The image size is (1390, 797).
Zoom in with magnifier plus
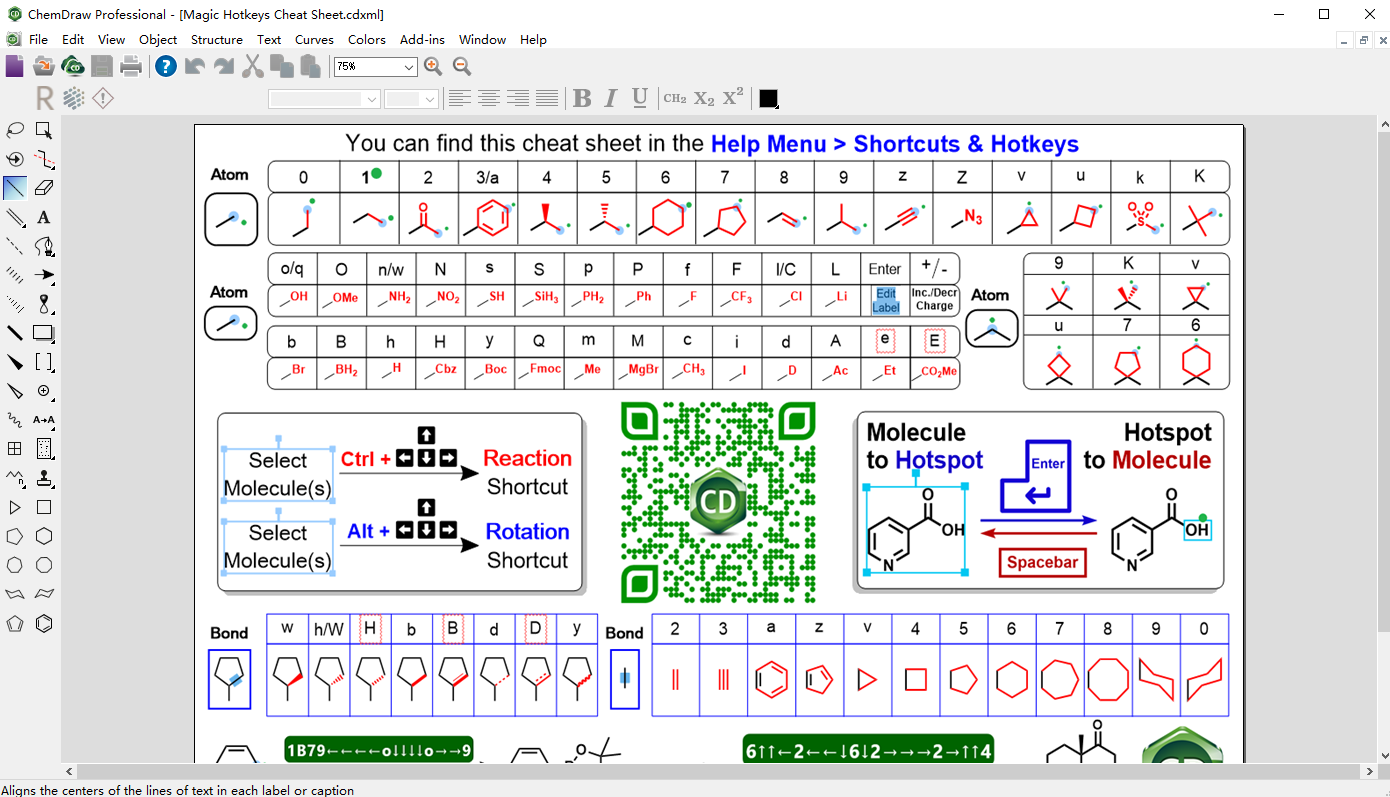click(433, 66)
